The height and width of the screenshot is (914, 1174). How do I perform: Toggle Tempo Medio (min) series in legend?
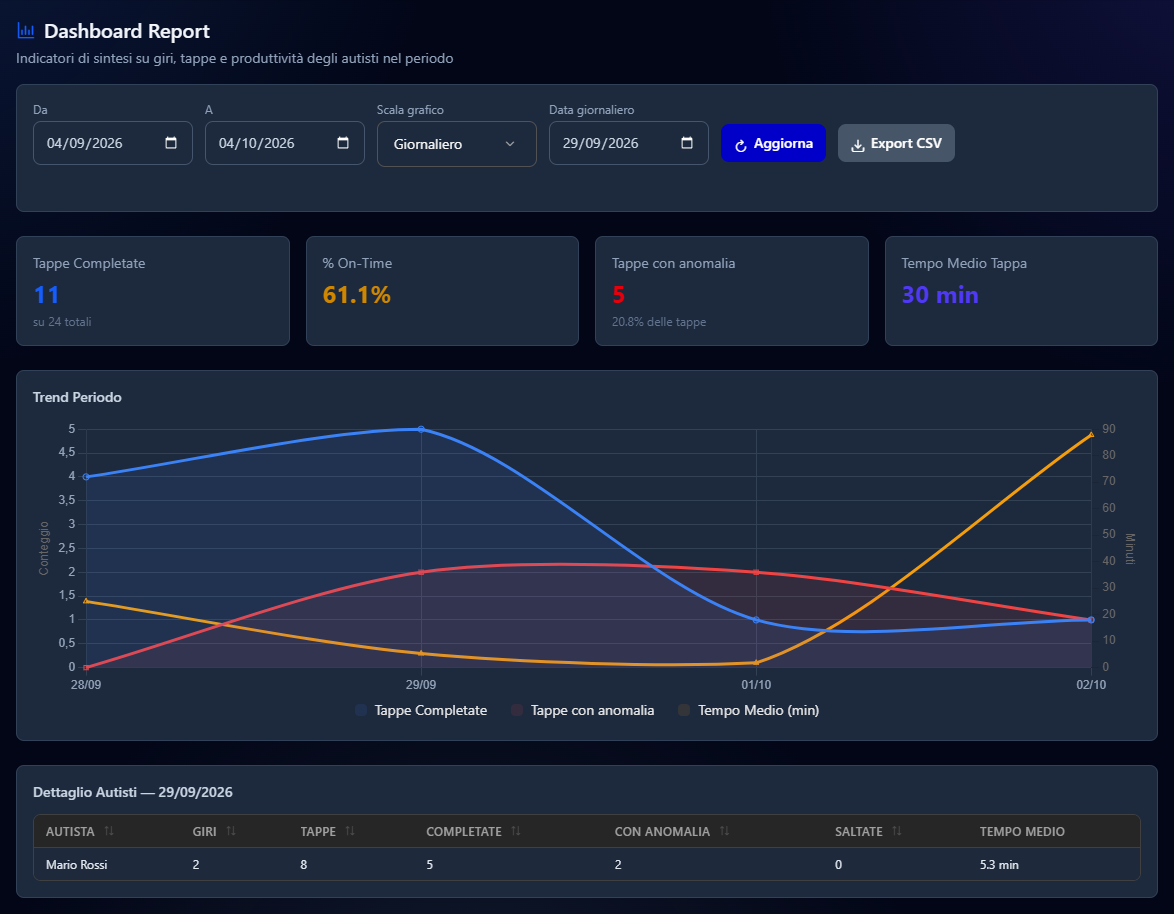pyautogui.click(x=749, y=710)
